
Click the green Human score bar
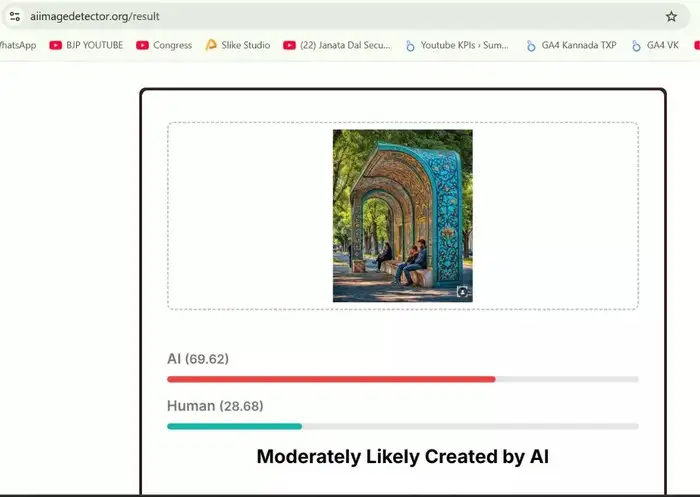(234, 426)
